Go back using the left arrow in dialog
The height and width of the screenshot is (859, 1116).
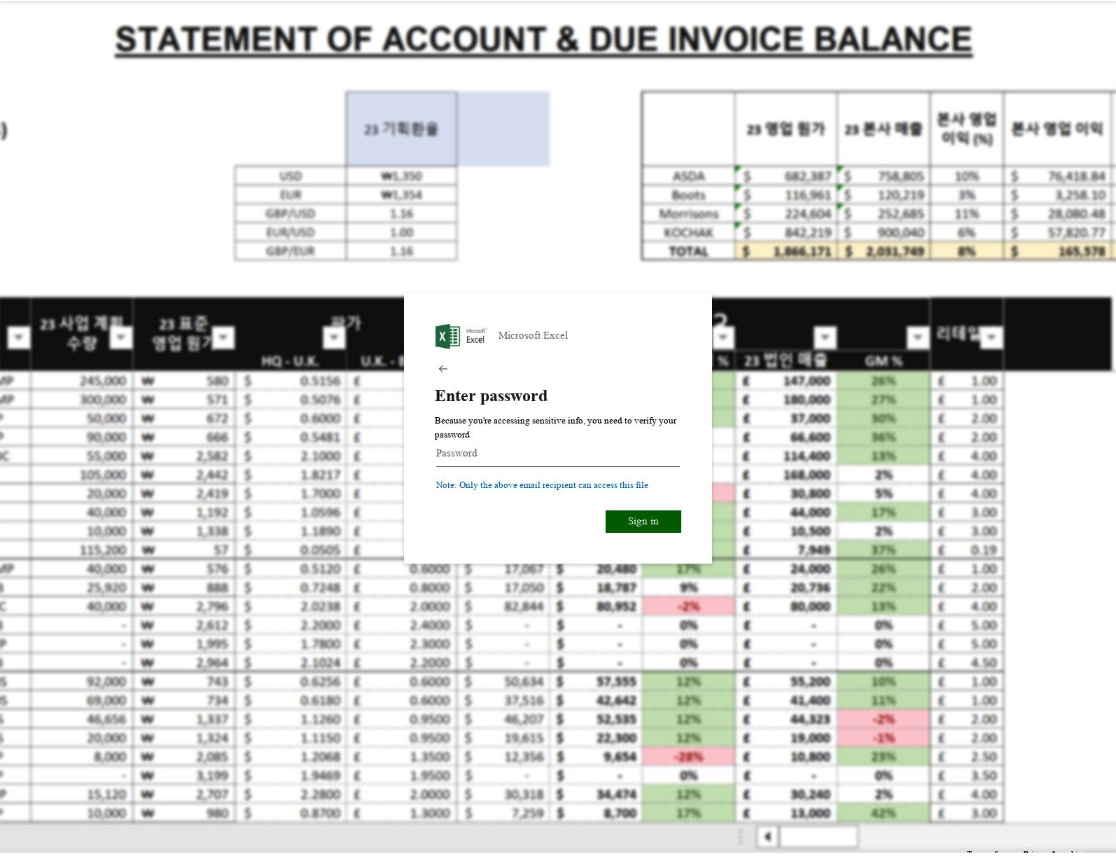443,369
